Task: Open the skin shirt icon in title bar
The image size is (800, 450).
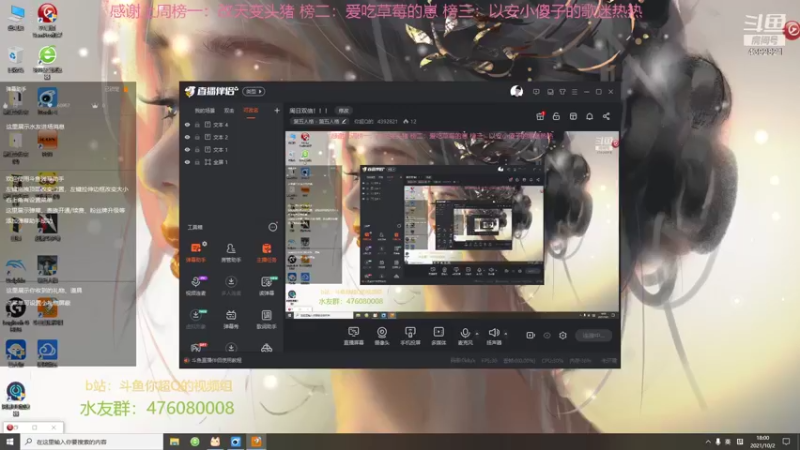Action: (562, 92)
